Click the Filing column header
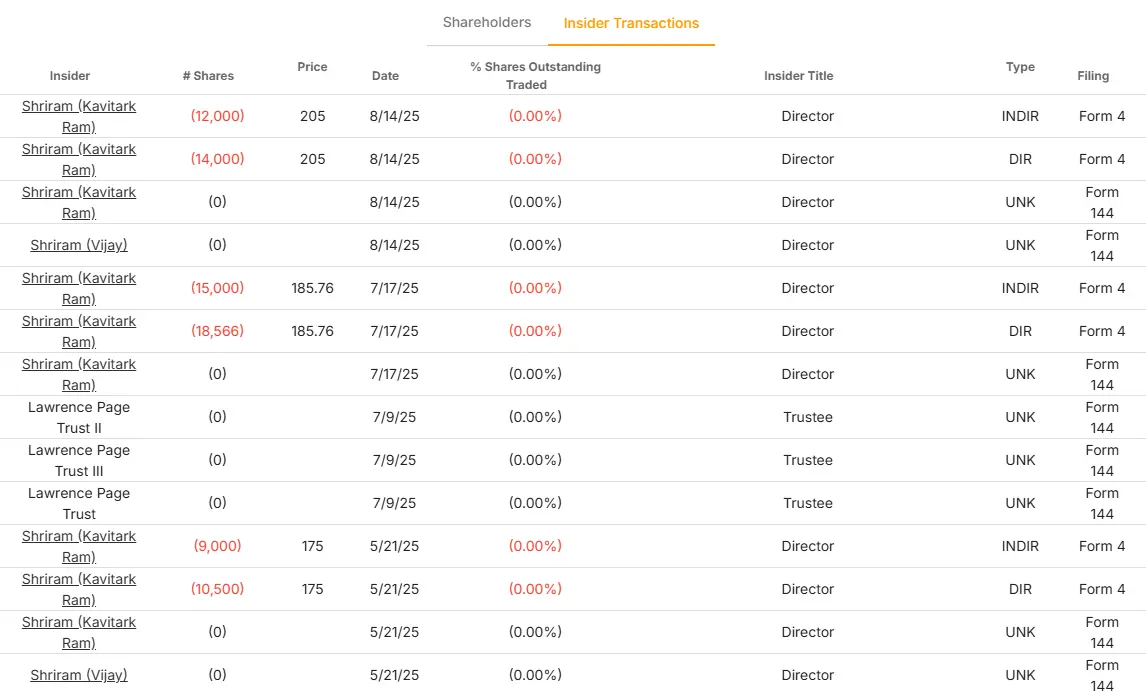Screen dimensions: 1146x696 pos(1093,76)
